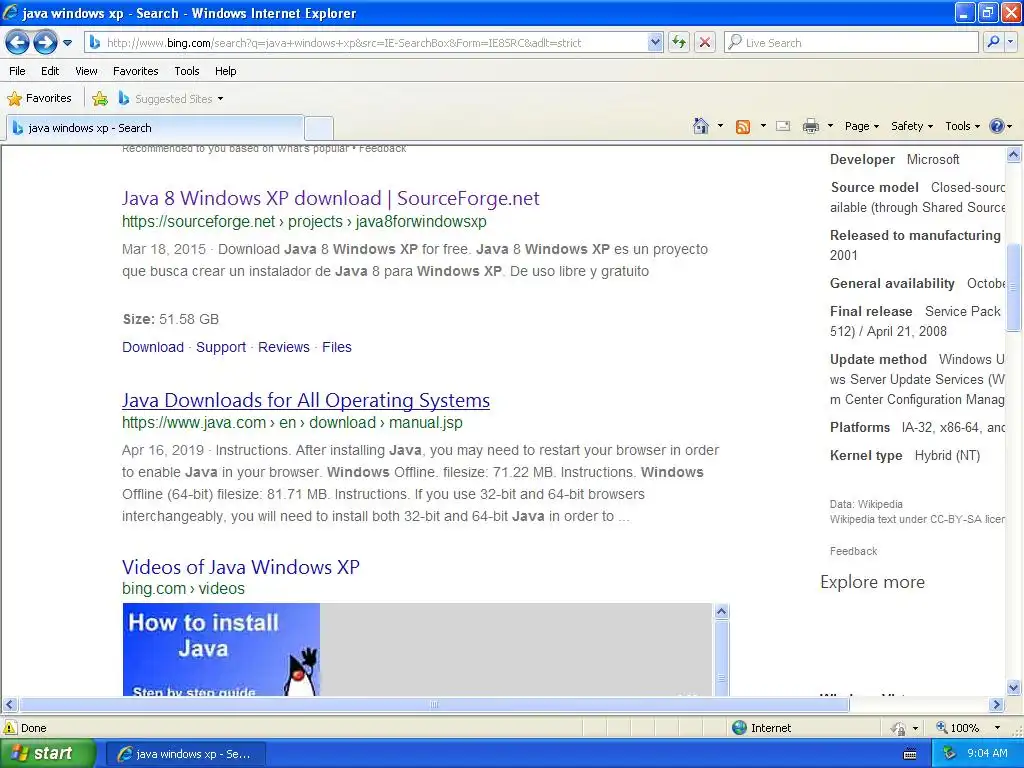Click the Read Mail icon
Image resolution: width=1024 pixels, height=768 pixels.
tap(783, 127)
